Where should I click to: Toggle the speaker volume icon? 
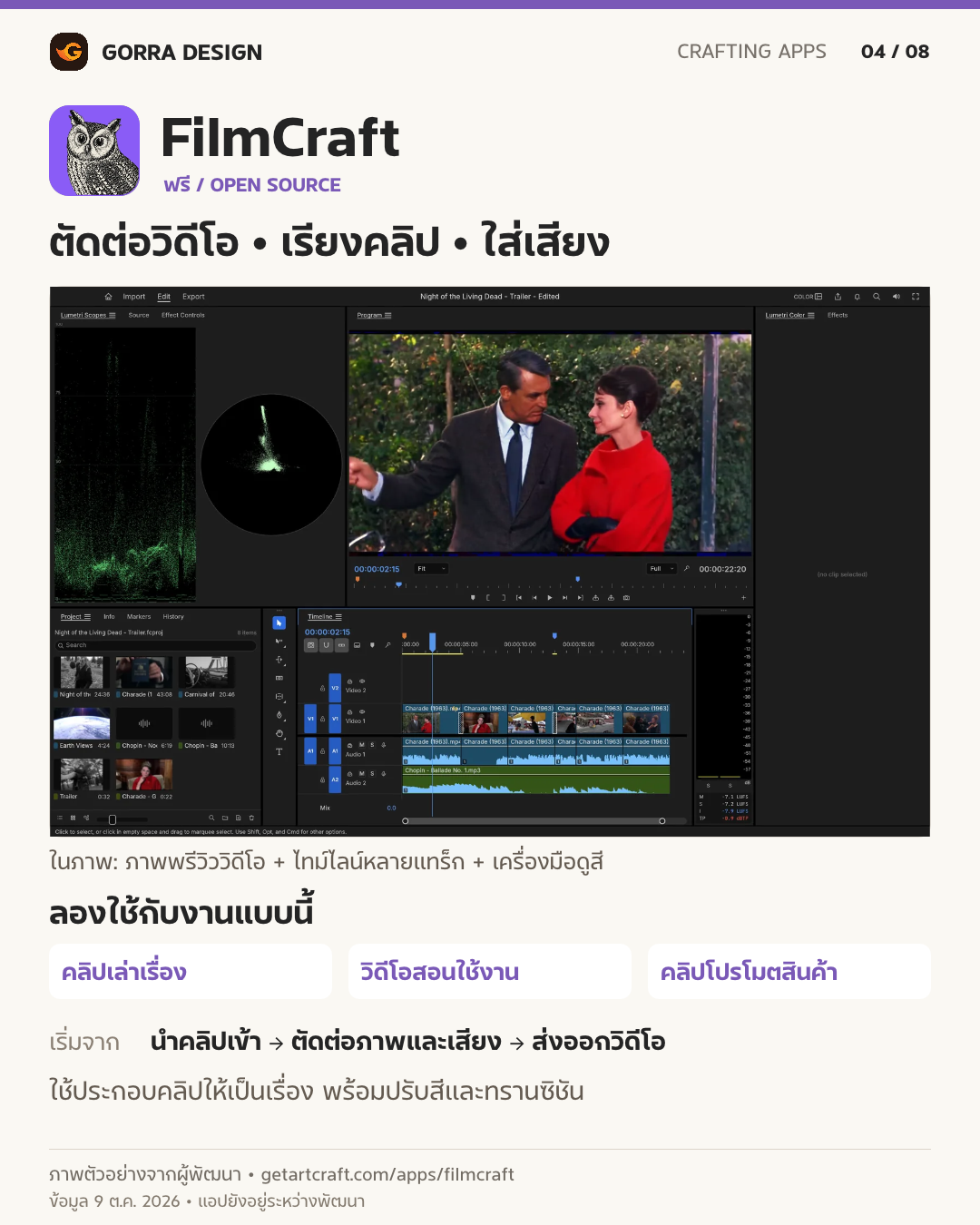tap(896, 297)
